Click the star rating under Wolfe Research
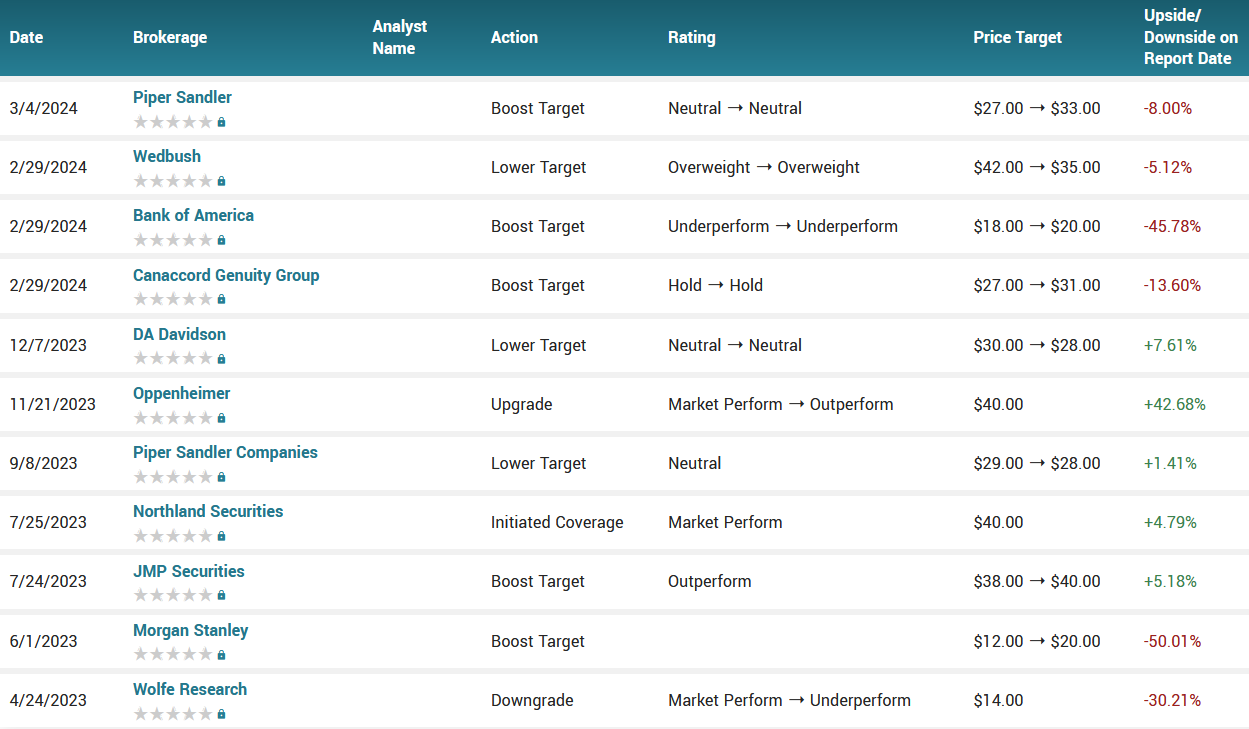1249x729 pixels. click(173, 714)
